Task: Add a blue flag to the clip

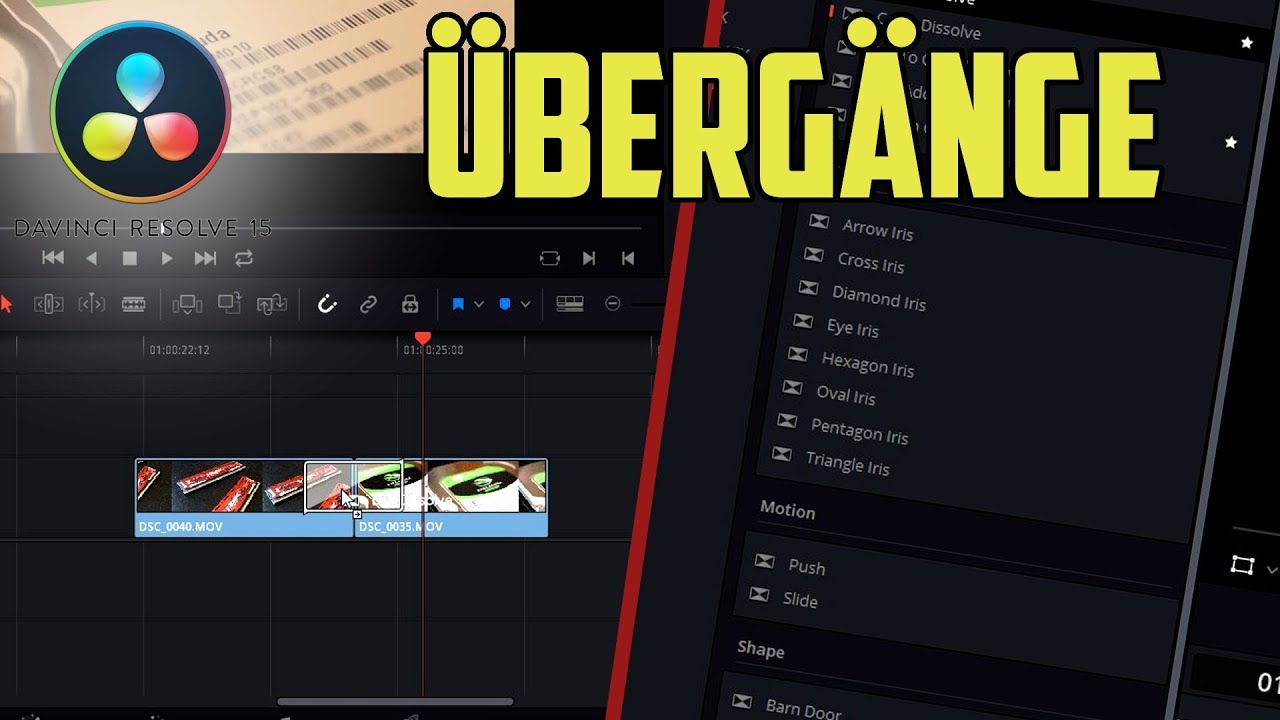Action: pos(458,304)
